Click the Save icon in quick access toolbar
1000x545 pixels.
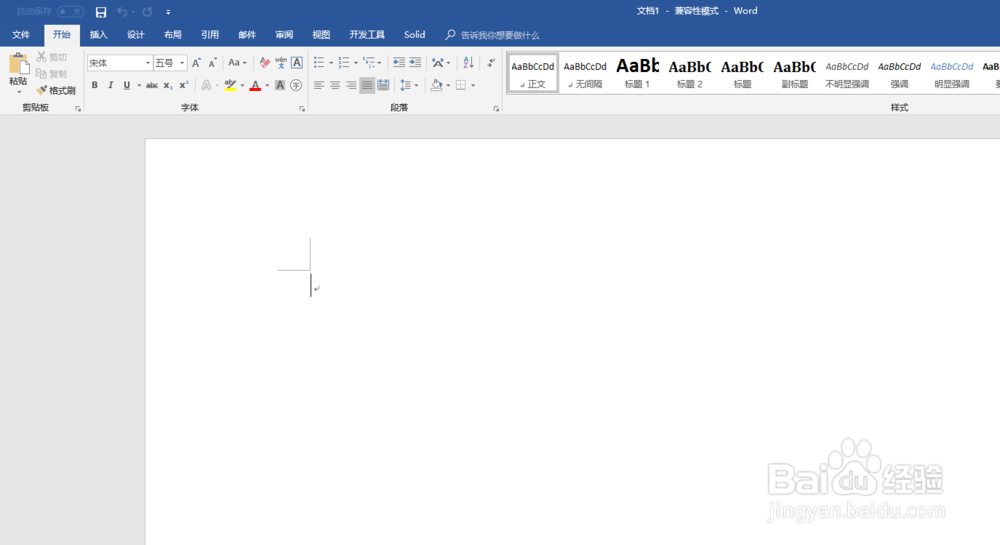(x=101, y=12)
